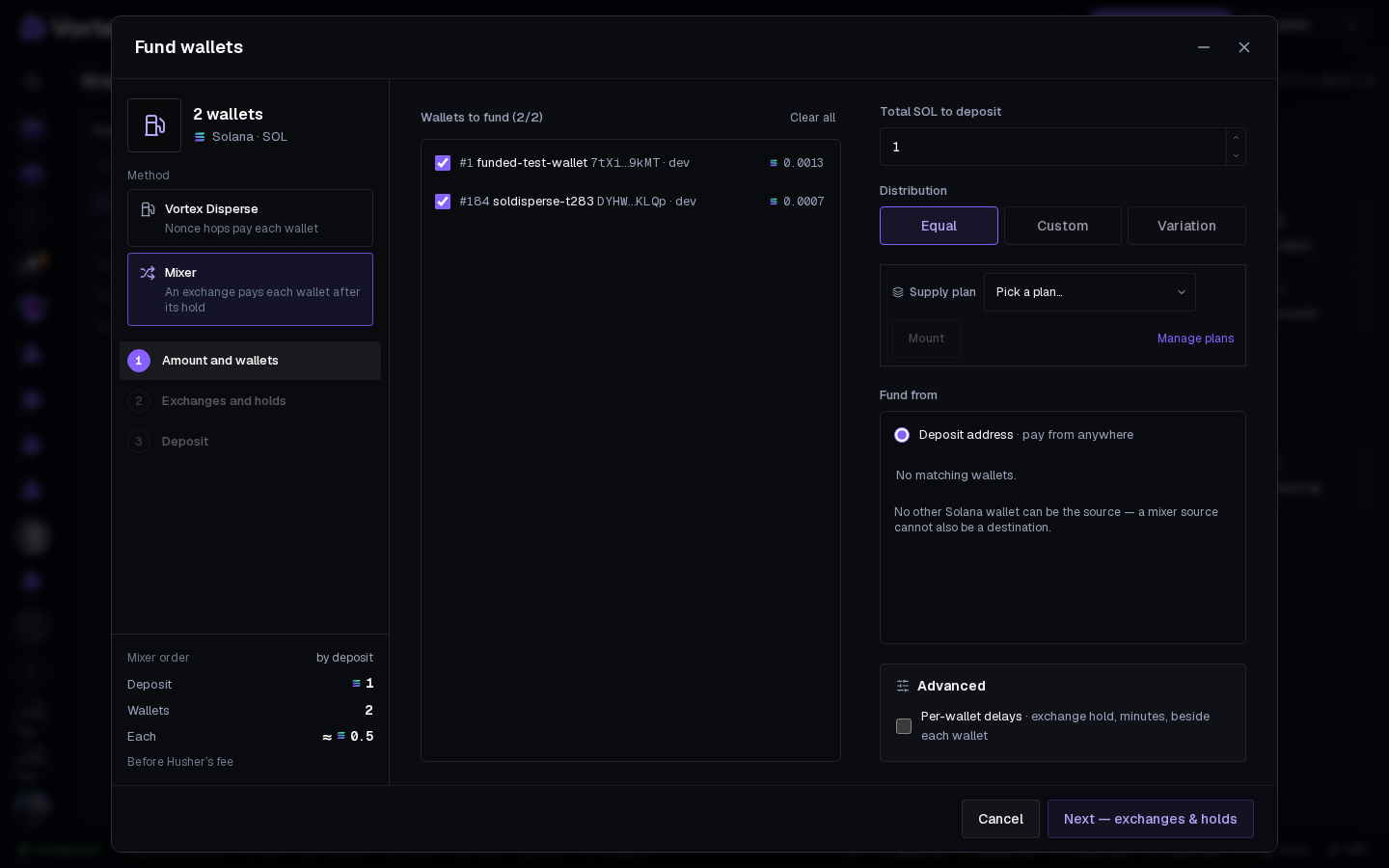Image resolution: width=1389 pixels, height=868 pixels.
Task: Click the 'by deposit' Mixer order value
Action: [x=344, y=658]
